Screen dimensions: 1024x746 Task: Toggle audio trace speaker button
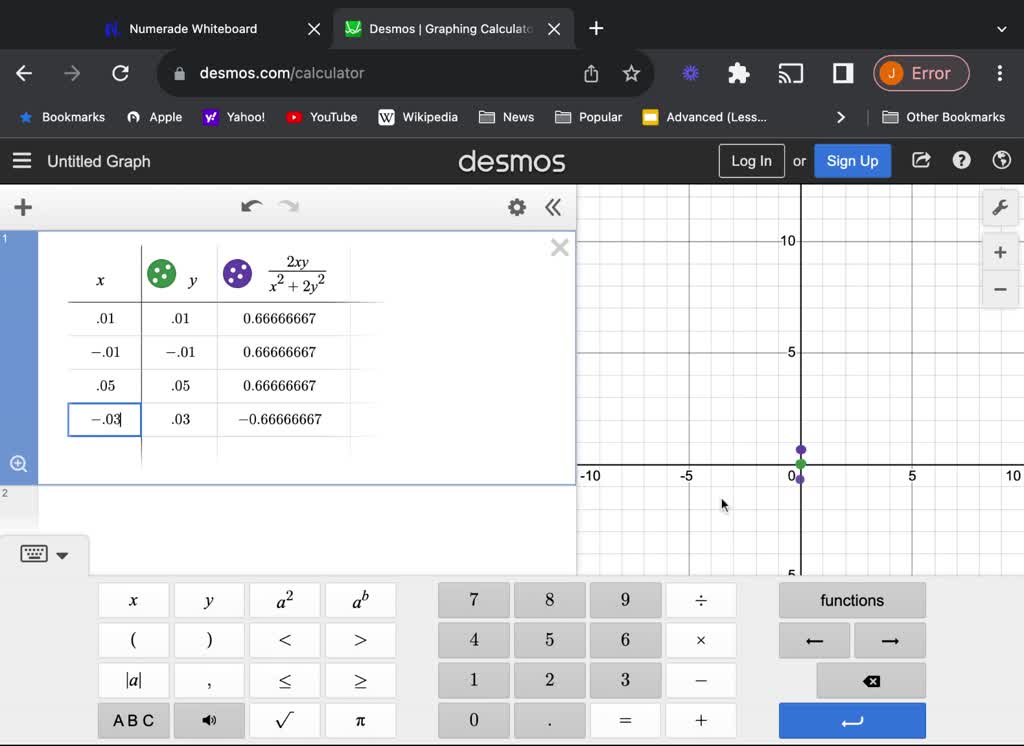pos(209,720)
